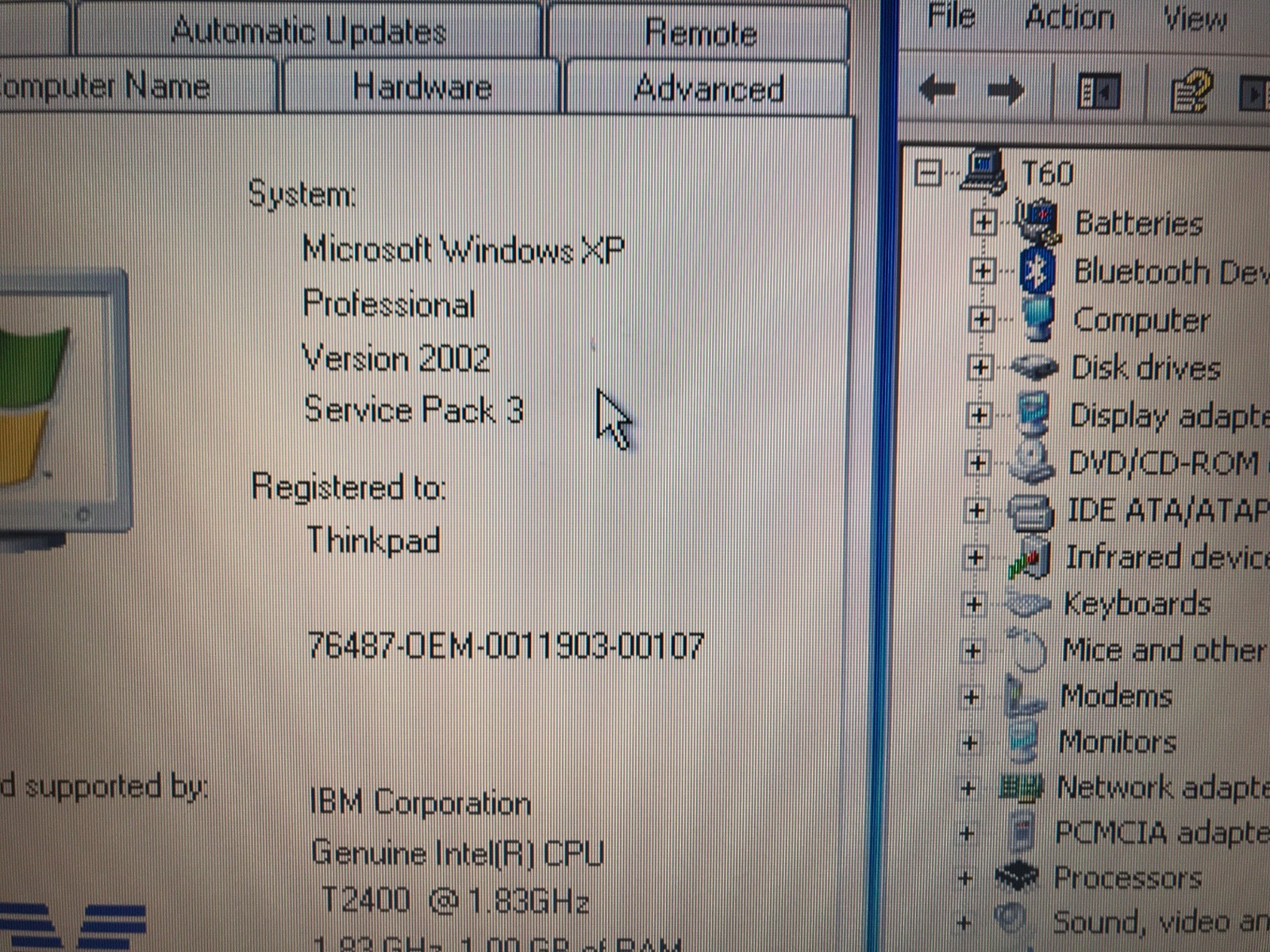Expand the Display adapters category
1270x952 pixels.
tap(979, 414)
